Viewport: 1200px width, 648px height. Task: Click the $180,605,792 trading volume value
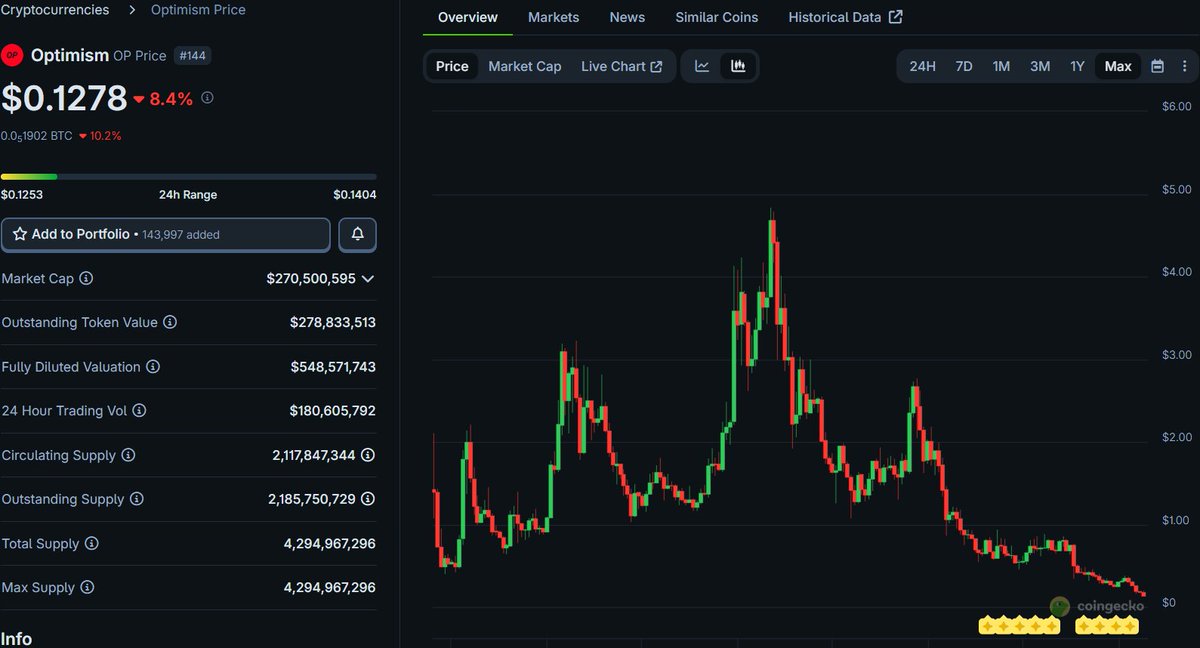pyautogui.click(x=333, y=411)
